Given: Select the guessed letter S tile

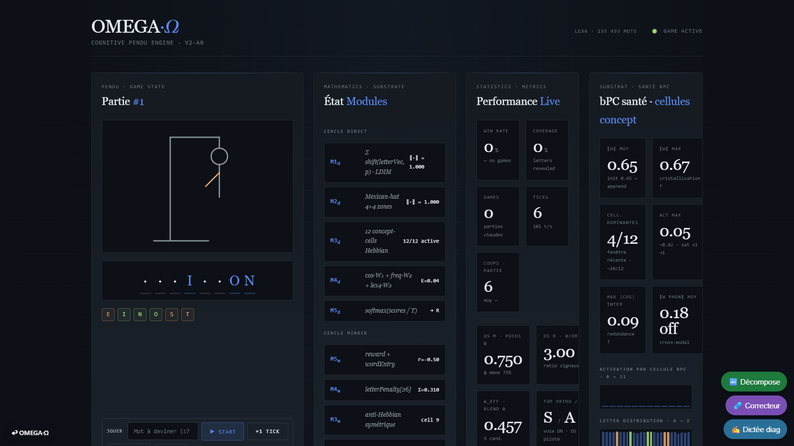Looking at the screenshot, I should click(172, 314).
